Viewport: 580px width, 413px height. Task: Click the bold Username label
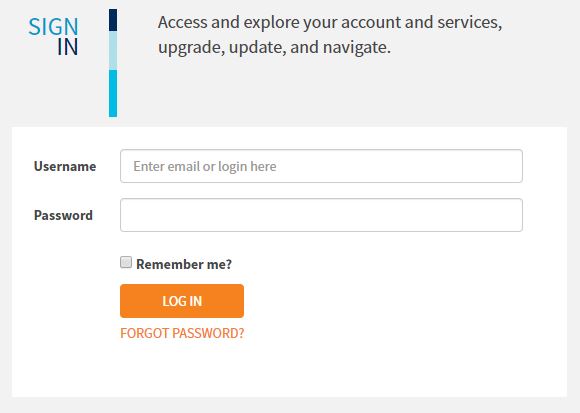[65, 166]
